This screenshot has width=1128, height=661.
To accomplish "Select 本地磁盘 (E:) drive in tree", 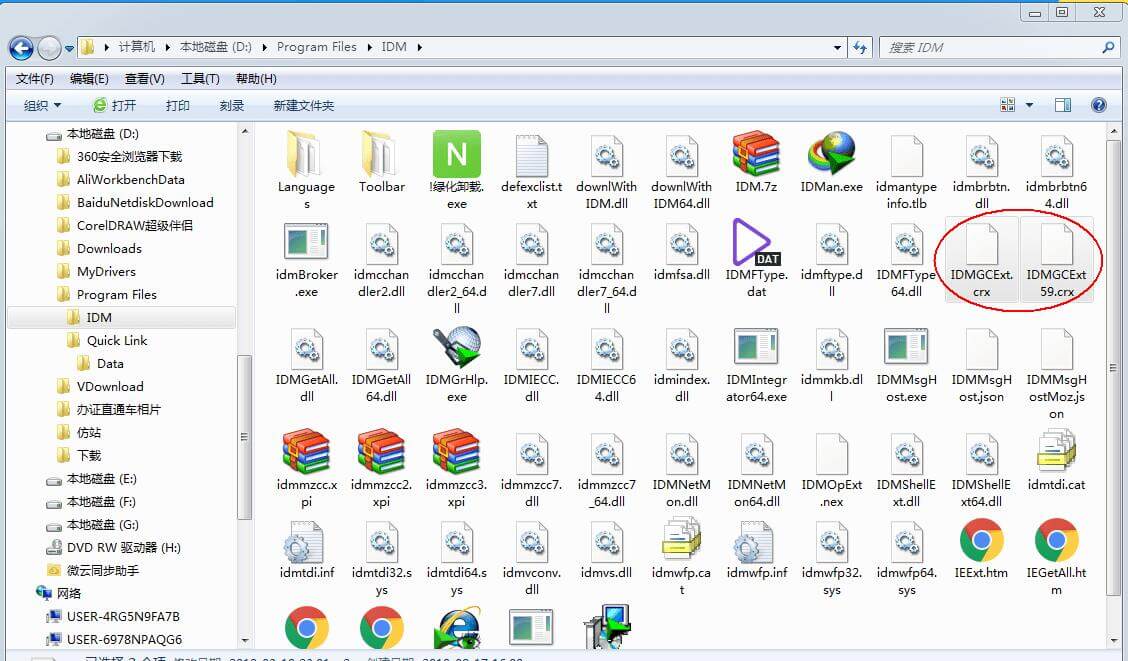I will (101, 478).
